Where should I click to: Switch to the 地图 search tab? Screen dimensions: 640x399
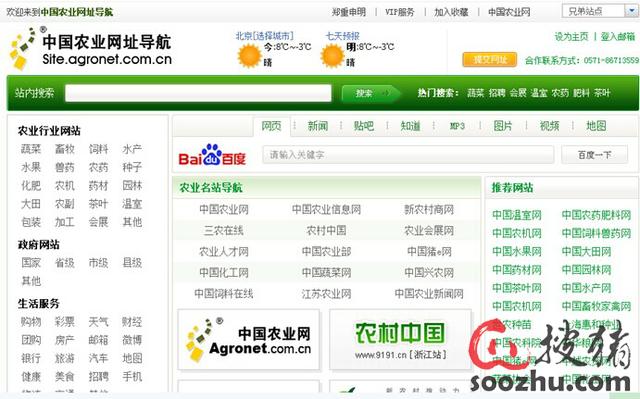pos(596,126)
